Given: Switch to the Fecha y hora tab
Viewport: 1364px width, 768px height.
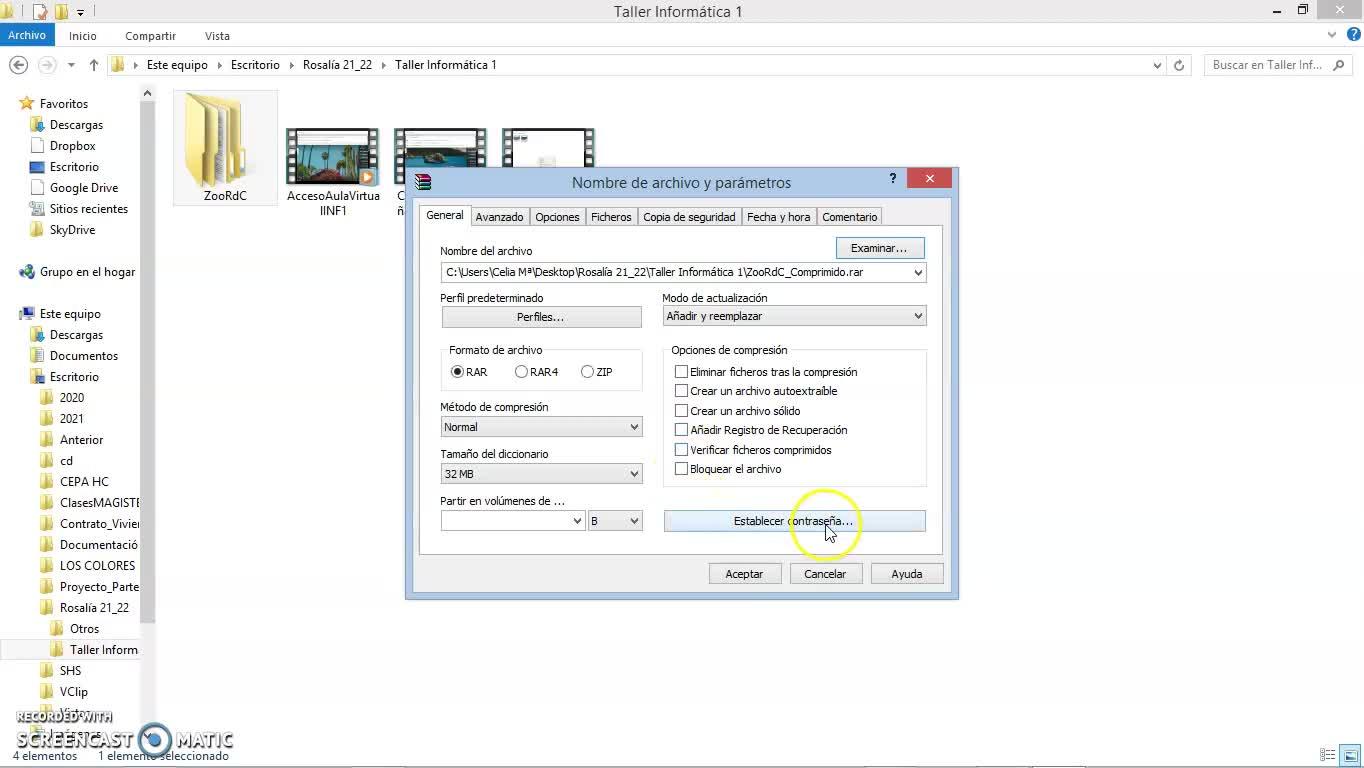Looking at the screenshot, I should [778, 217].
